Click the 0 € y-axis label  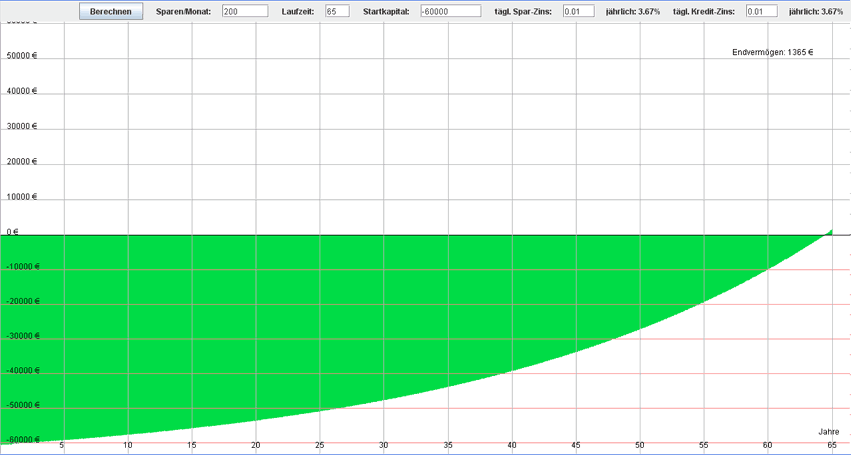pyautogui.click(x=13, y=232)
